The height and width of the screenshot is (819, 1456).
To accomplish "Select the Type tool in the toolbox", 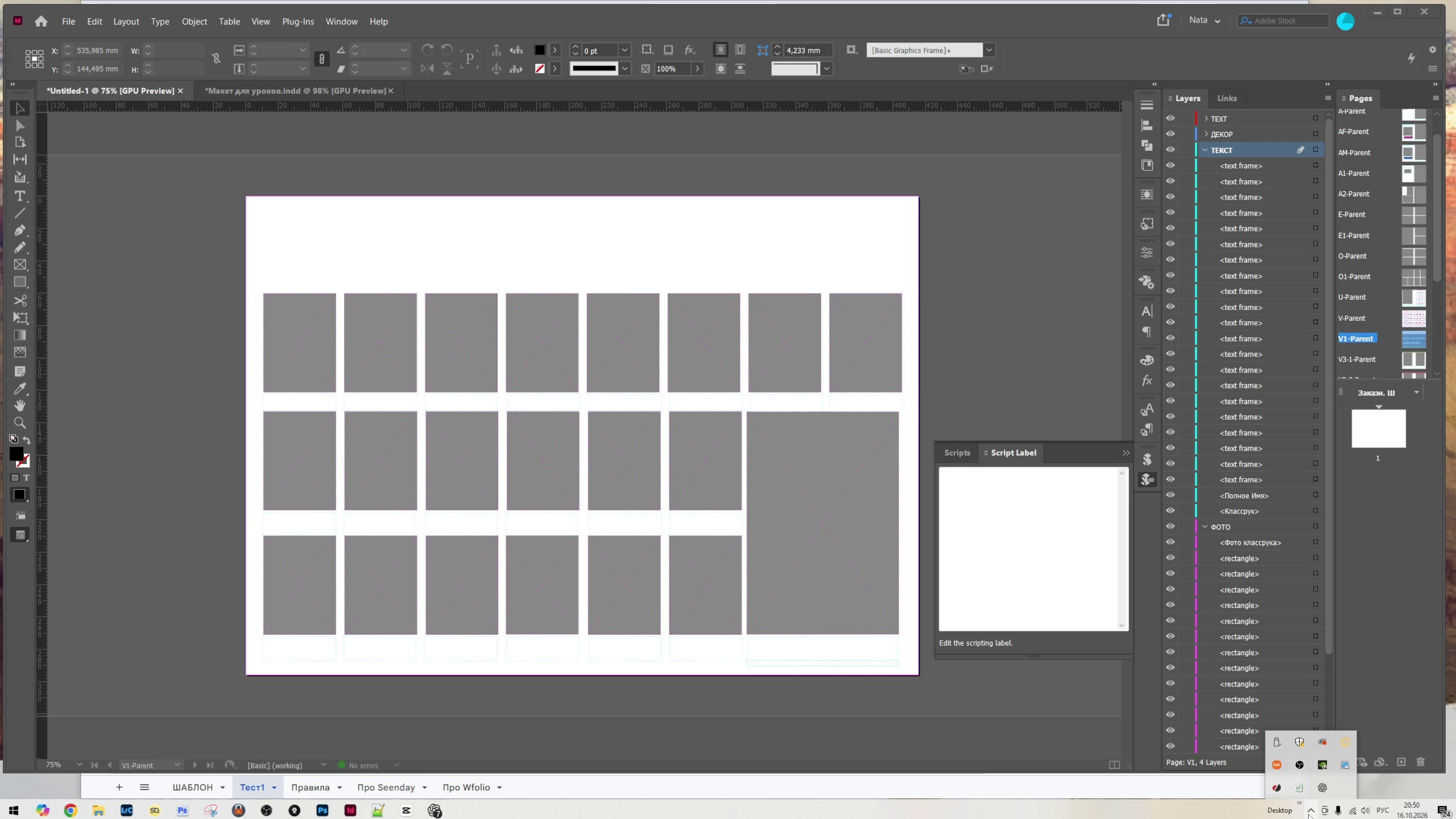I will coord(20,196).
